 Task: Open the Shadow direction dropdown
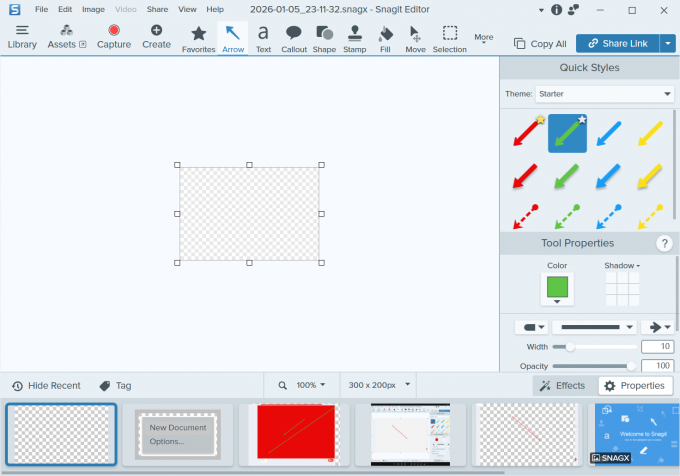[x=622, y=265]
